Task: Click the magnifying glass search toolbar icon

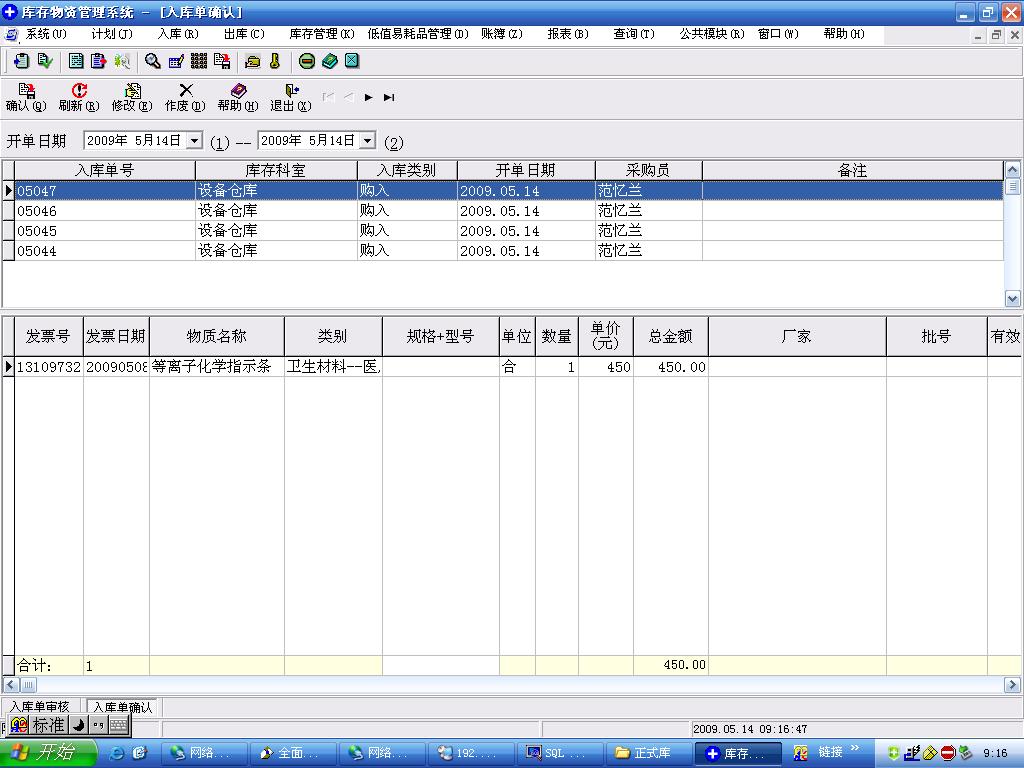Action: click(x=153, y=61)
